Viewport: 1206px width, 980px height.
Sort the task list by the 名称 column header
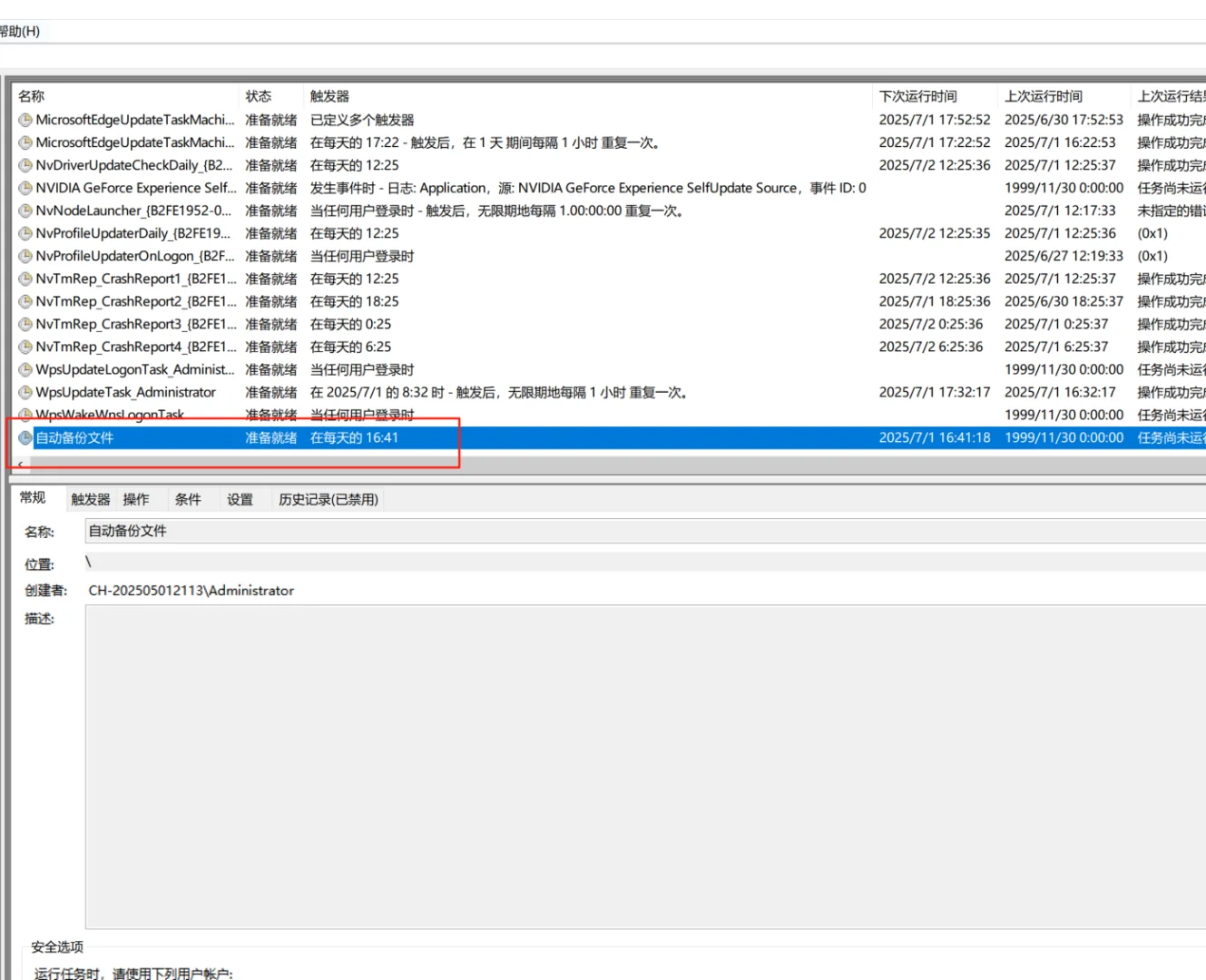click(126, 96)
